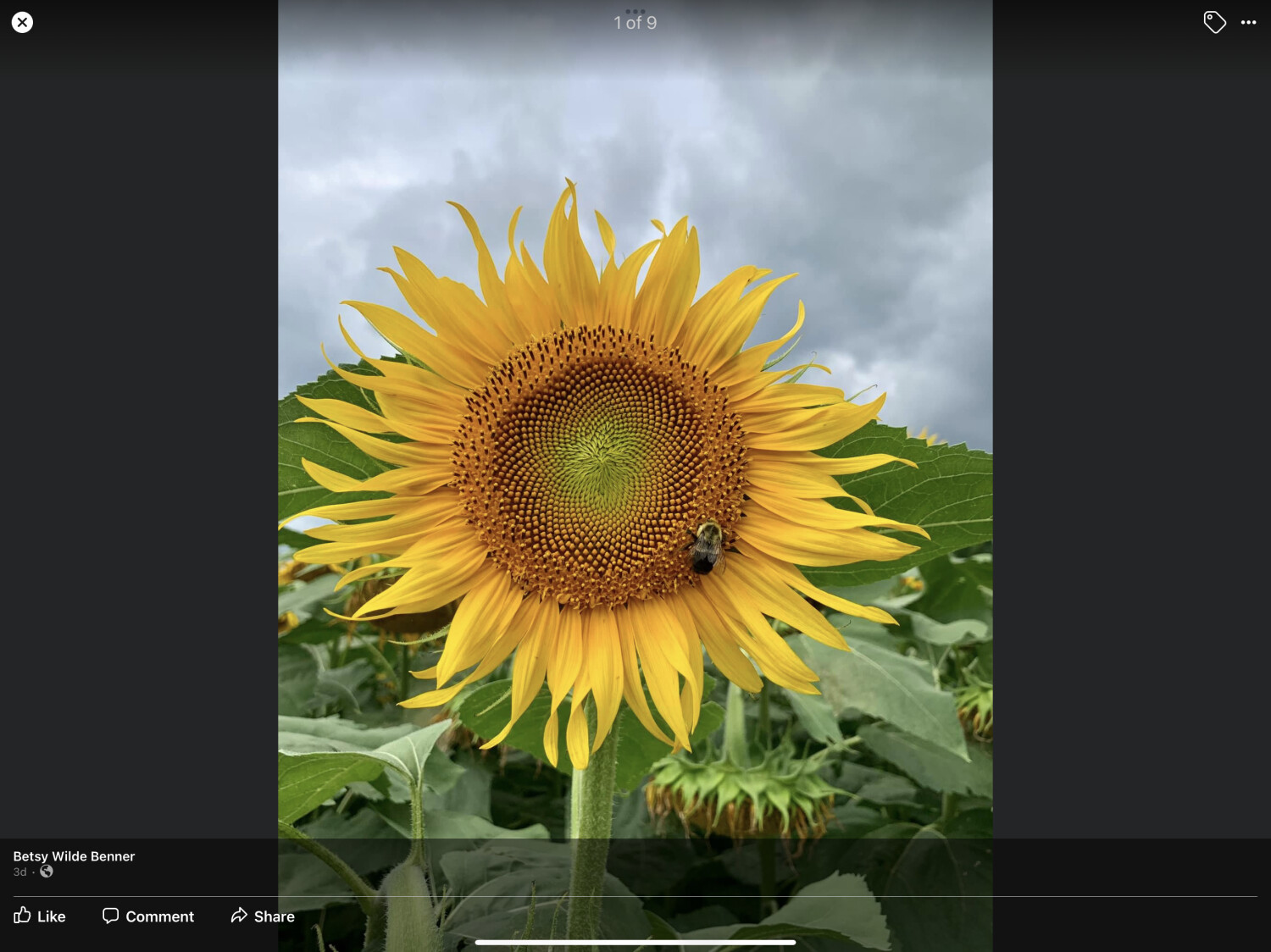Click the white home indicator bar
This screenshot has width=1271, height=952.
[635, 941]
